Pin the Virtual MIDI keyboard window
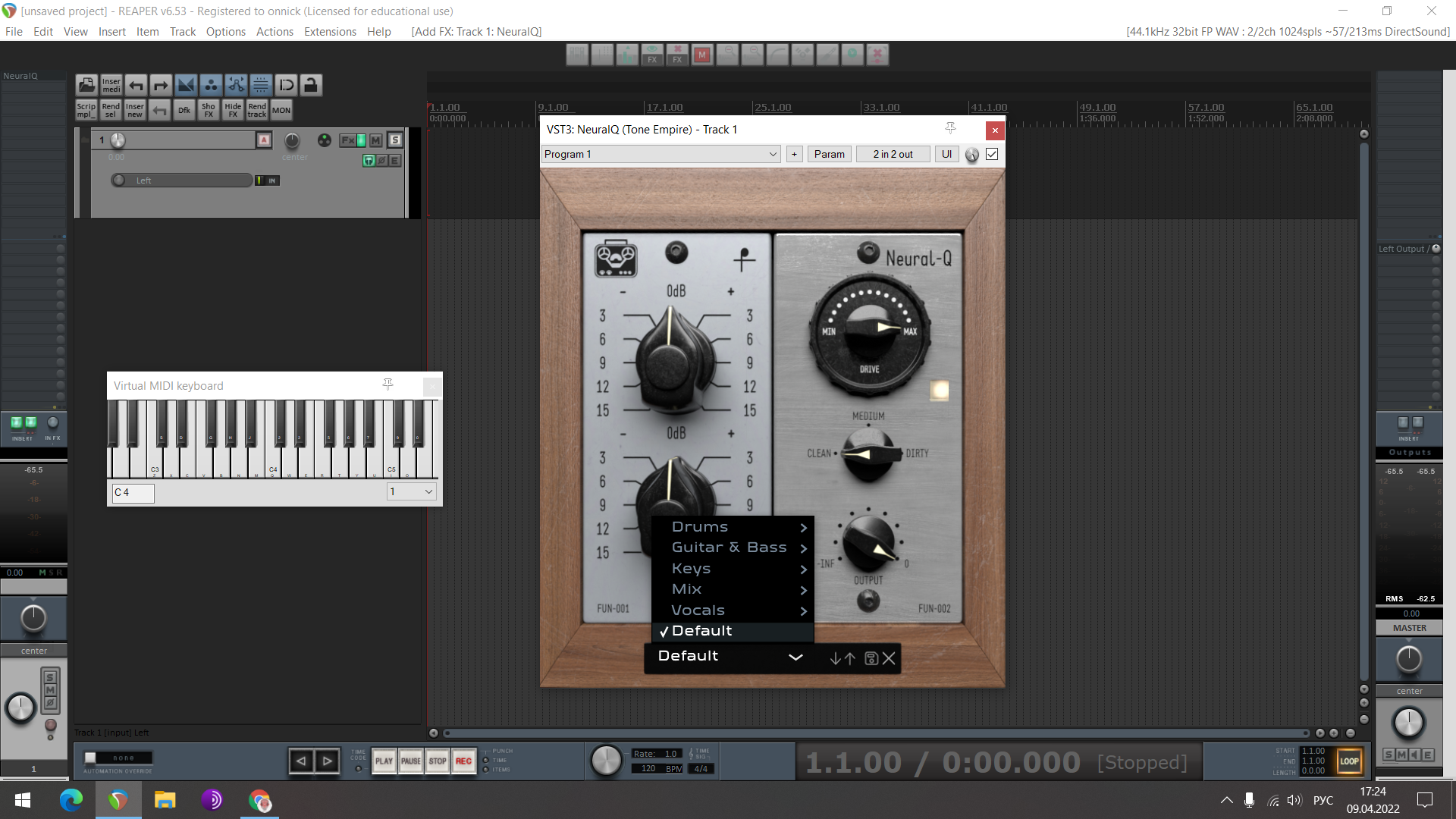This screenshot has height=819, width=1456. tap(388, 384)
